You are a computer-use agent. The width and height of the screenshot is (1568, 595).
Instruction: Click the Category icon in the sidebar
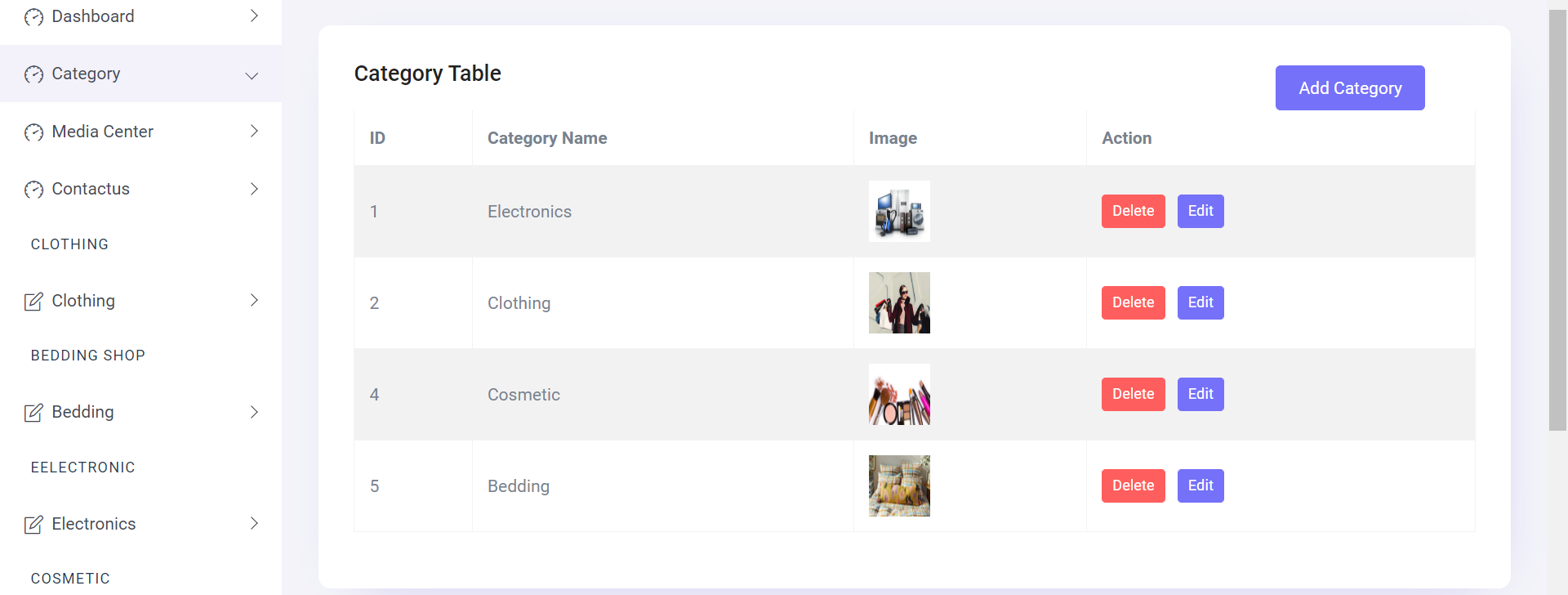tap(33, 74)
